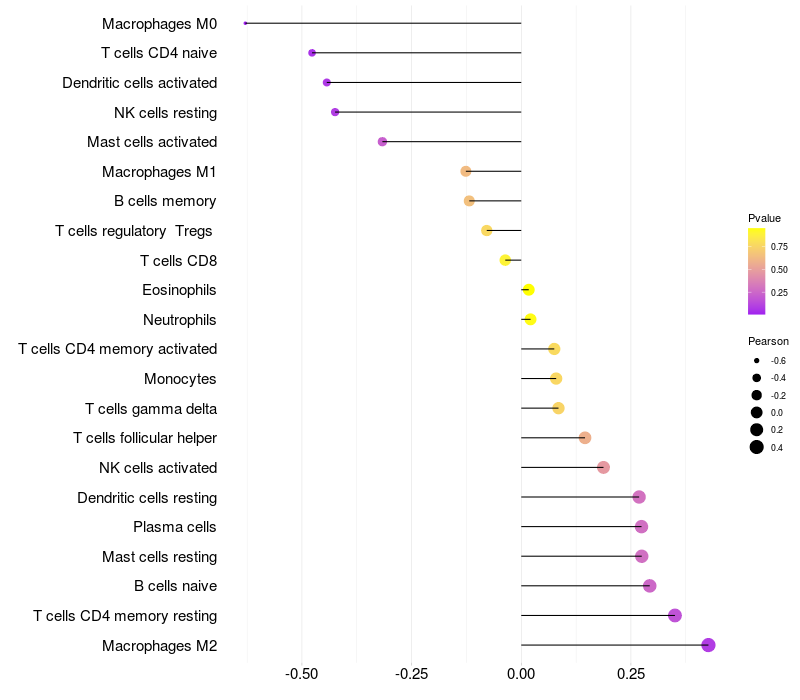Select the Macrophages M1 orange dot

466,171
